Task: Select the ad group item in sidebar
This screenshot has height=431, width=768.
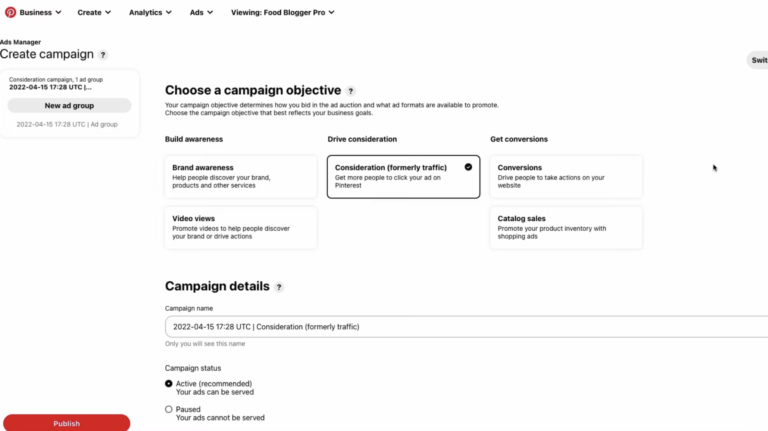Action: point(67,124)
